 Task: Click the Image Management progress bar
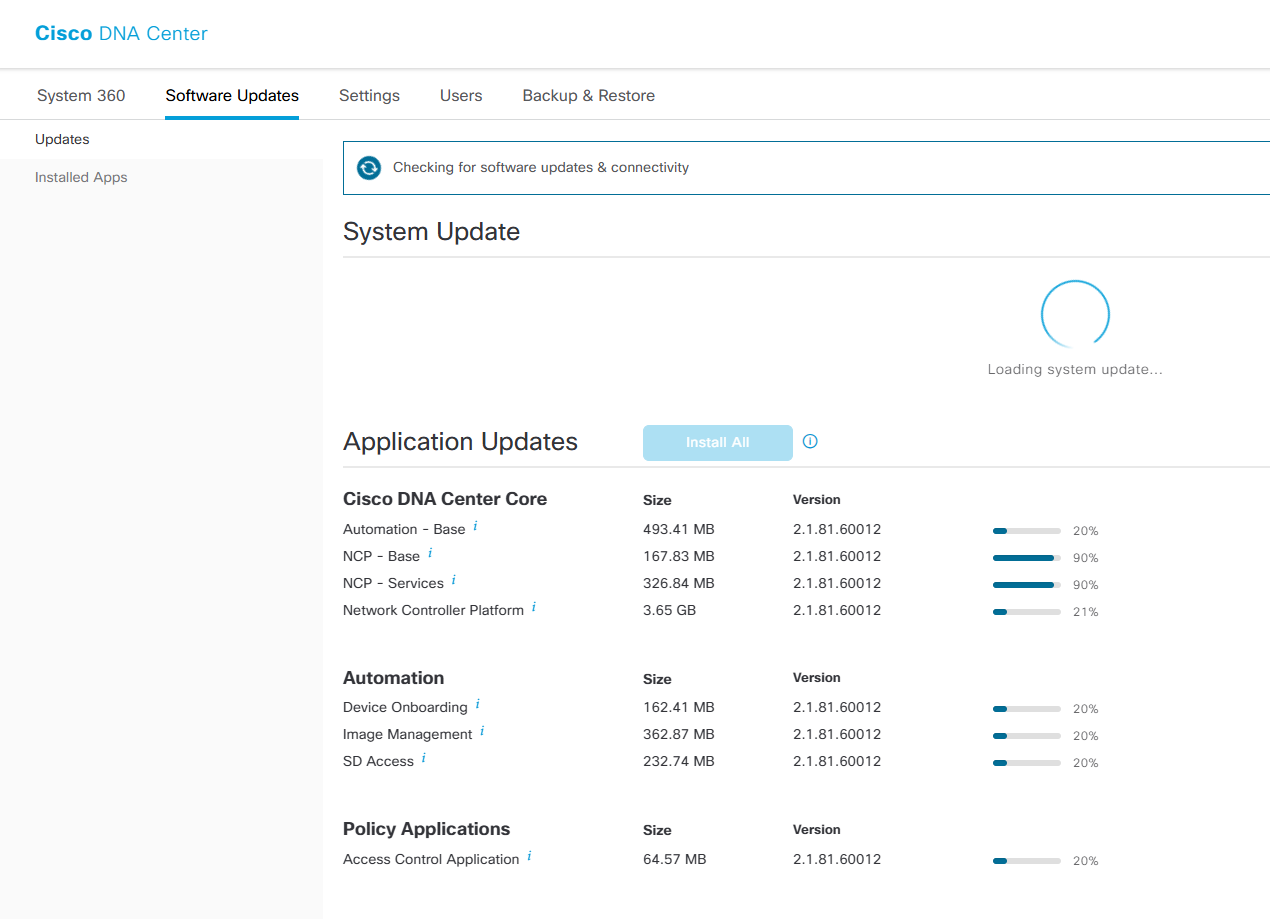click(x=1027, y=736)
